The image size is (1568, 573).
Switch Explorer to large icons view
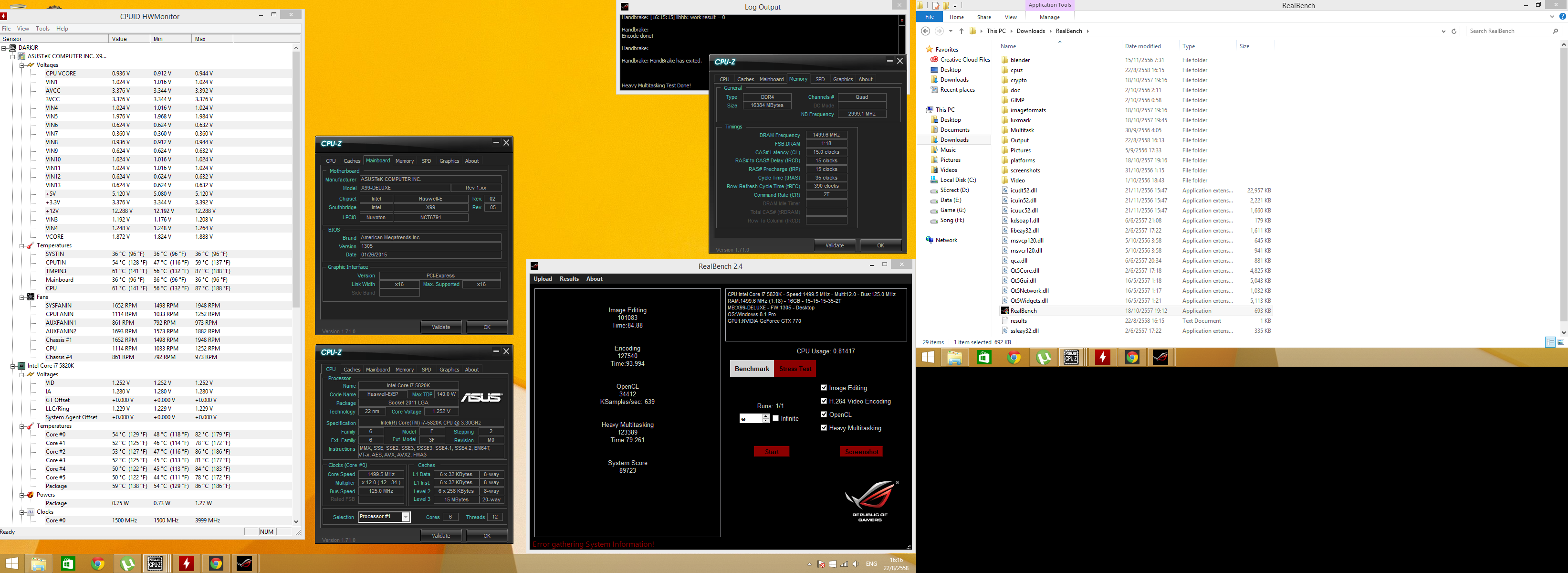click(1561, 342)
